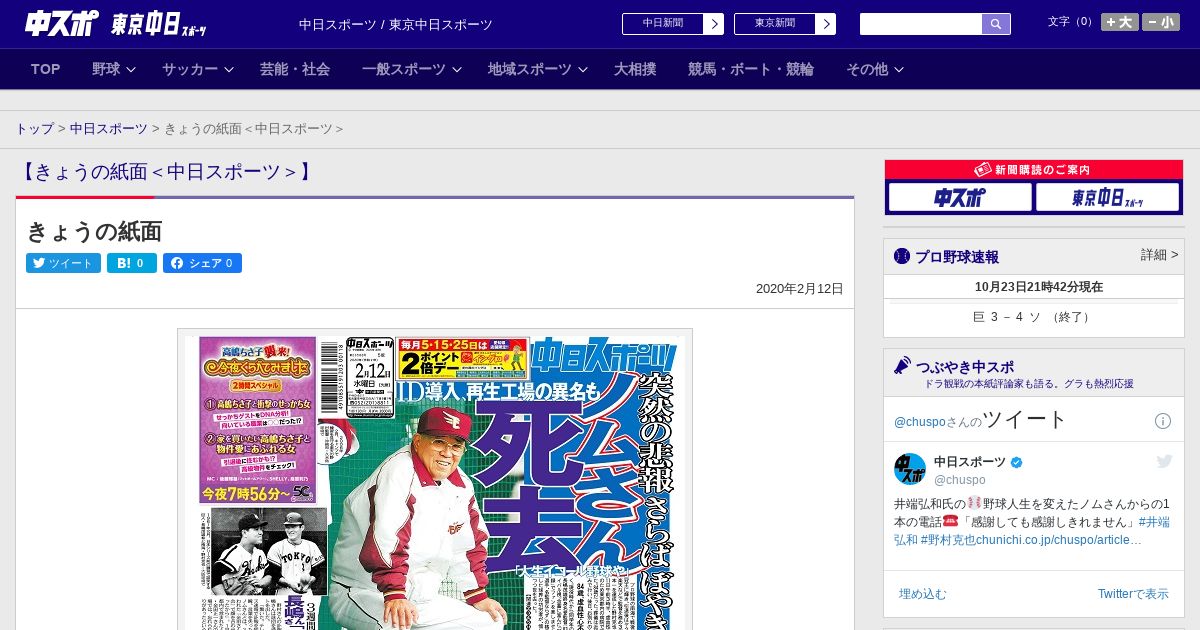Viewport: 1200px width, 630px height.
Task: Open the 東京新聞 link button
Action: coord(774,24)
